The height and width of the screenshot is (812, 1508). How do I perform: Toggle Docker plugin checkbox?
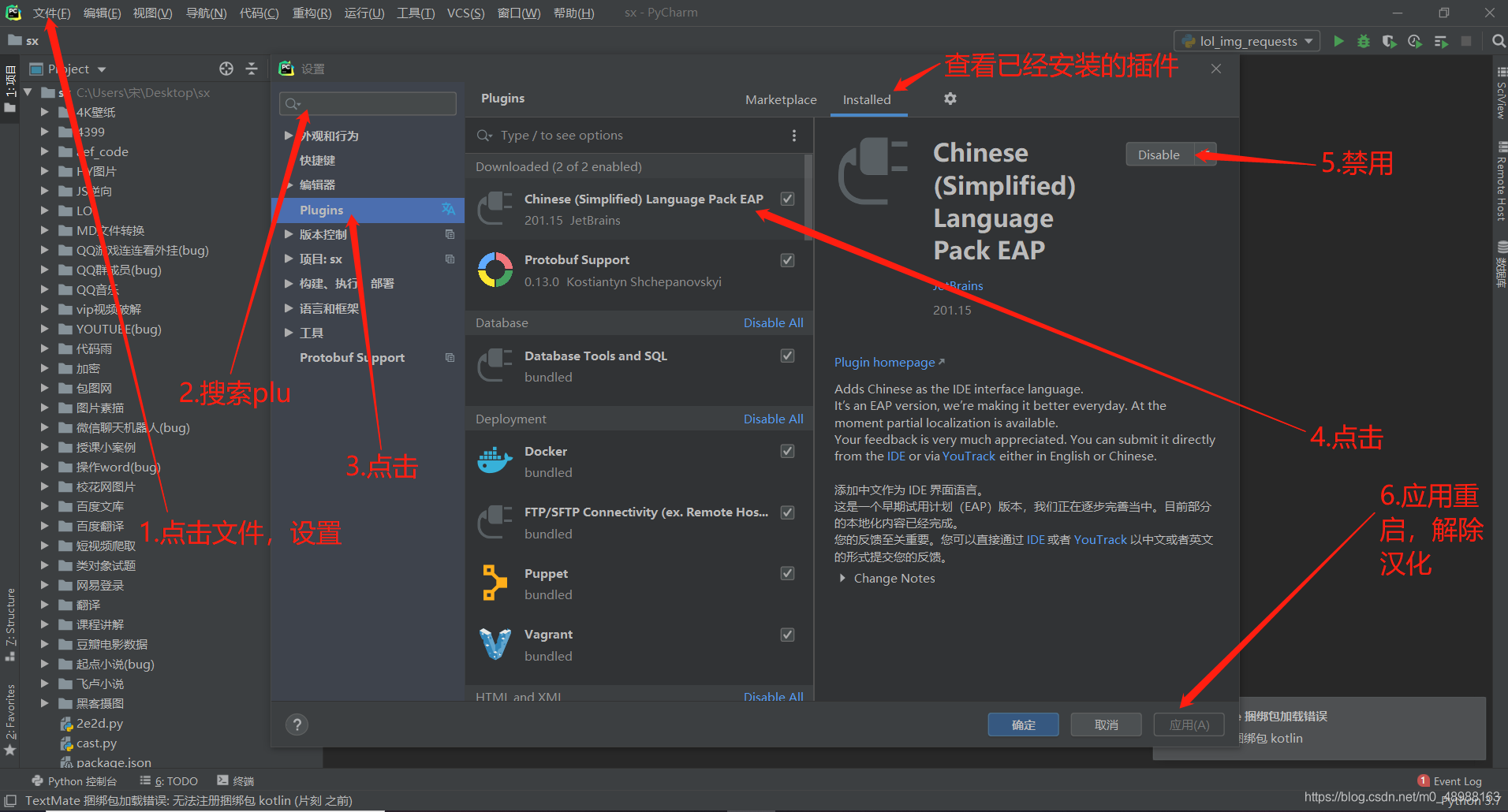pos(787,451)
